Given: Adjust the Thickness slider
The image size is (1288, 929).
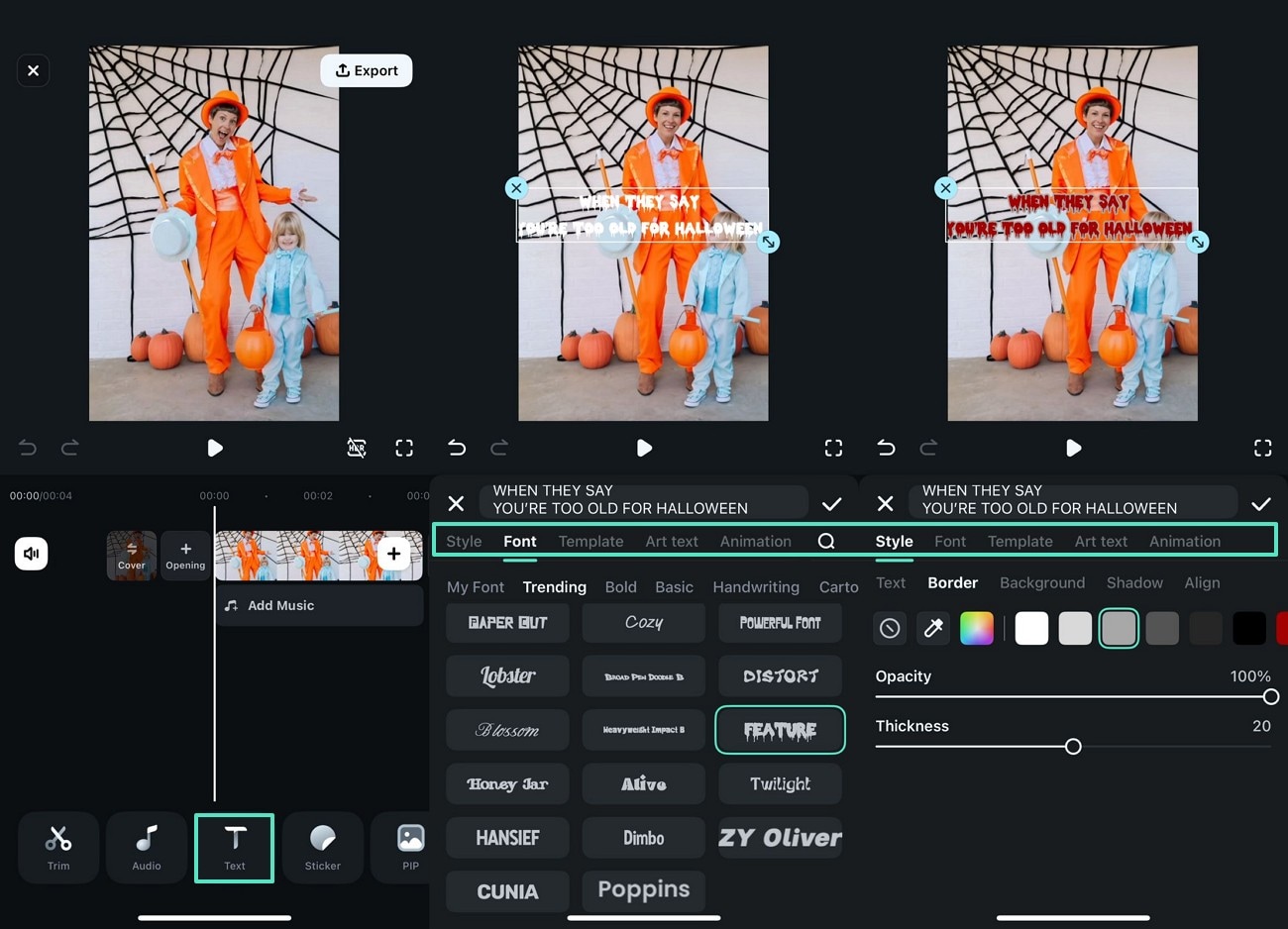Looking at the screenshot, I should pos(1073,747).
